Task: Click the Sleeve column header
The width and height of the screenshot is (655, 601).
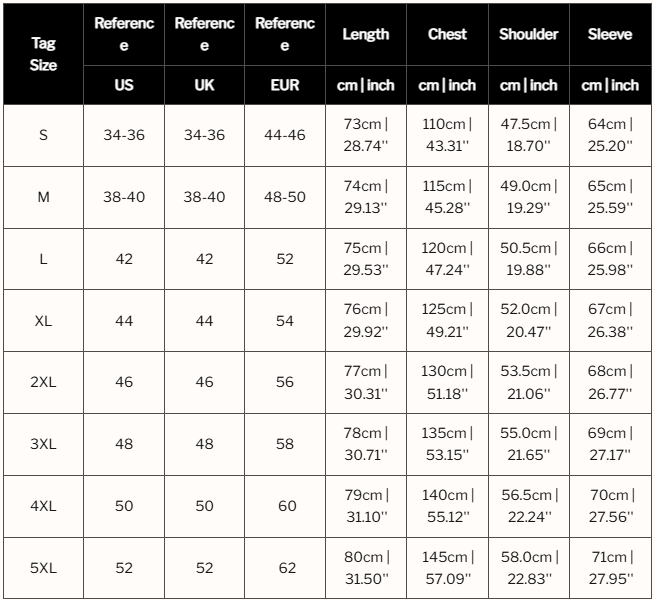Action: tap(610, 34)
